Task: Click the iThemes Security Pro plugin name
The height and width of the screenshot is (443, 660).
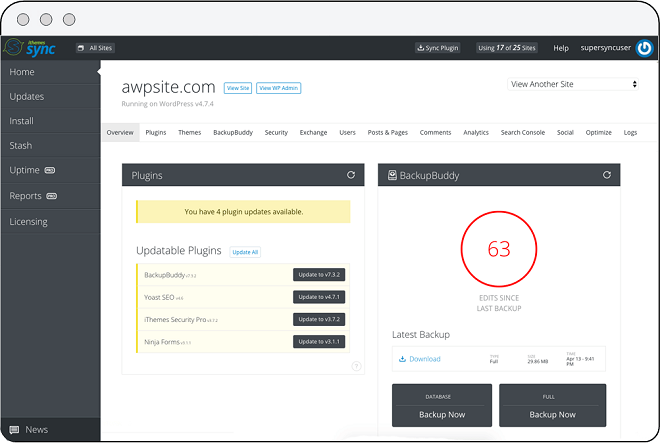Action: (x=175, y=320)
